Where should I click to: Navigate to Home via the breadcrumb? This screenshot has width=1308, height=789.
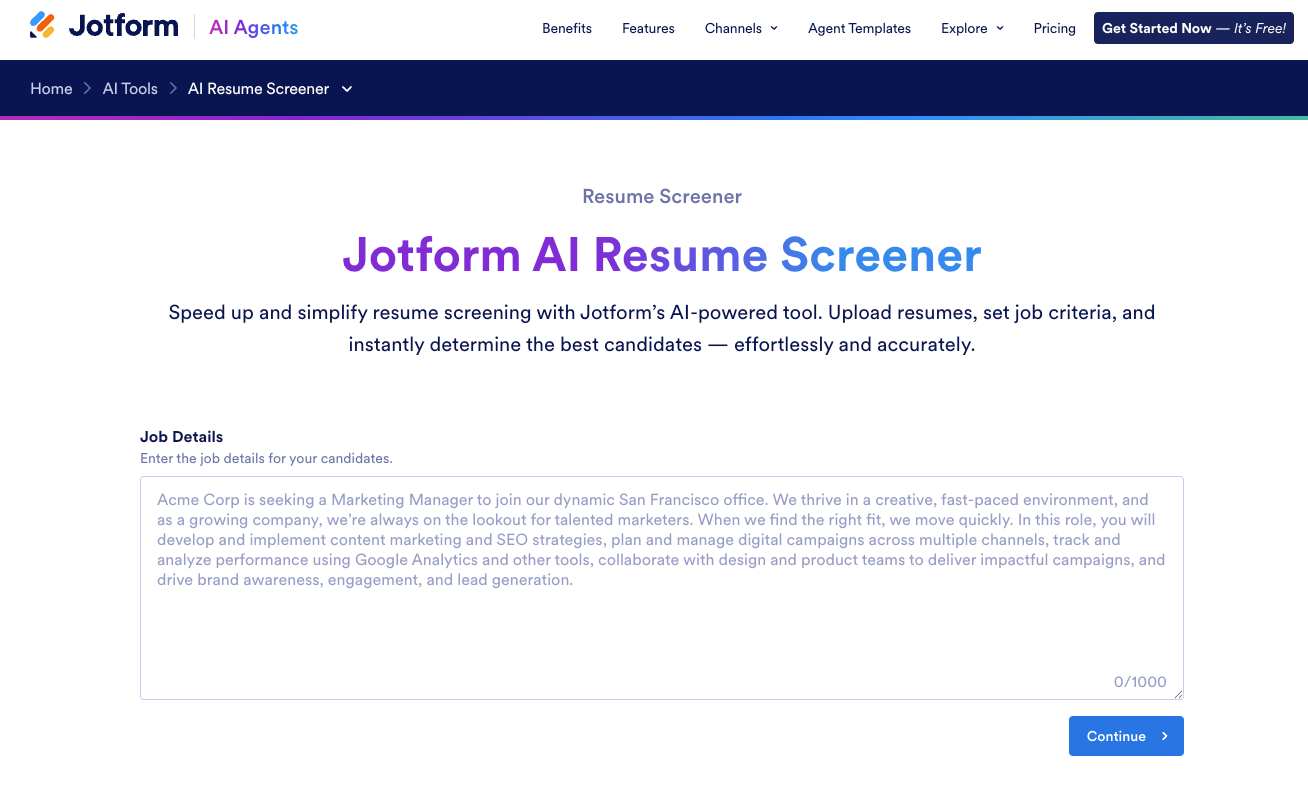[x=51, y=89]
